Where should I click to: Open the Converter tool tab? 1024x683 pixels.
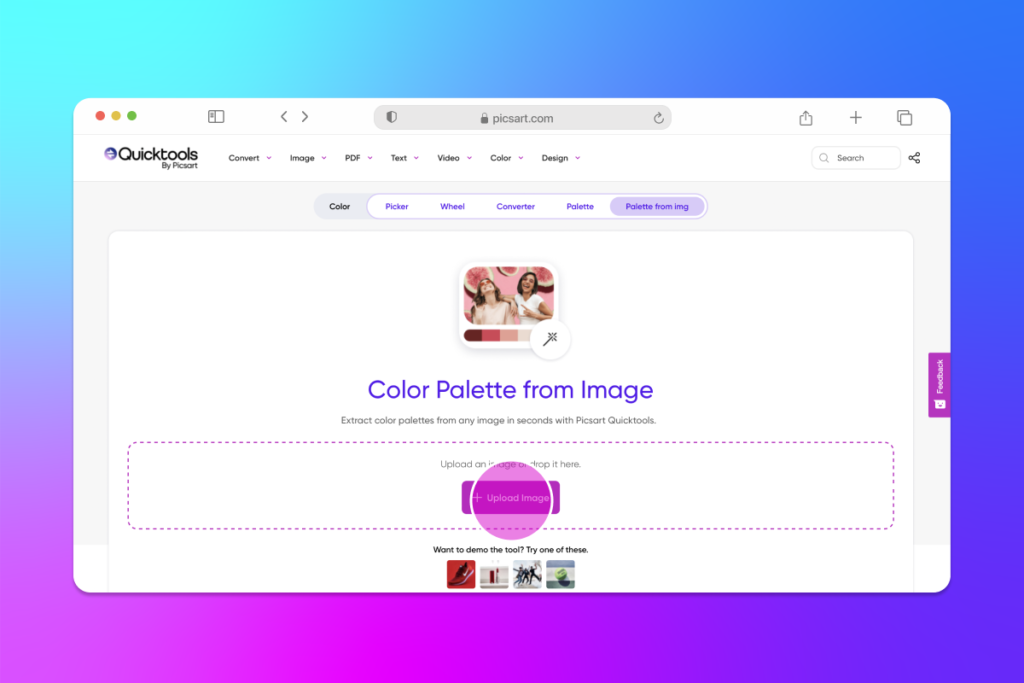(515, 206)
